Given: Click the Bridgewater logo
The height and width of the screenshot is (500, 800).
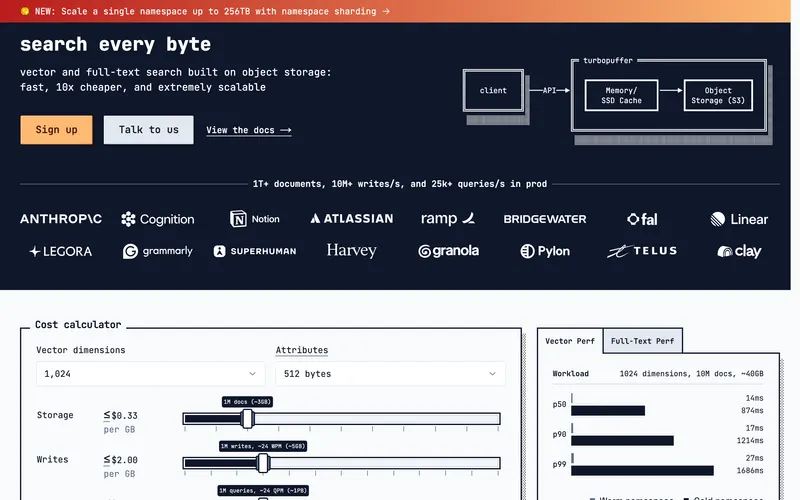Looking at the screenshot, I should coord(545,219).
